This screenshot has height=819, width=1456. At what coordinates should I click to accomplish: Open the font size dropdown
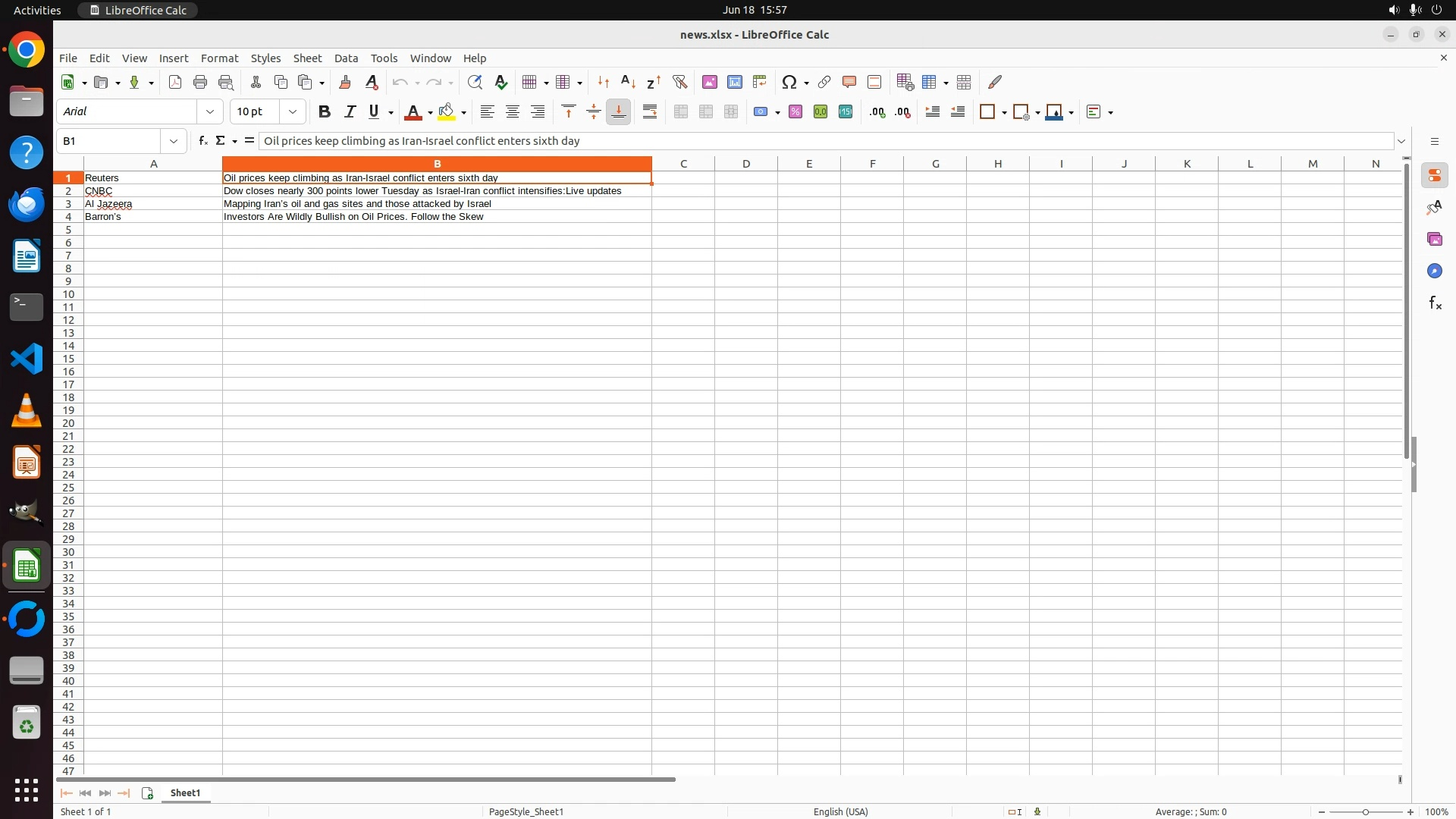tap(293, 111)
